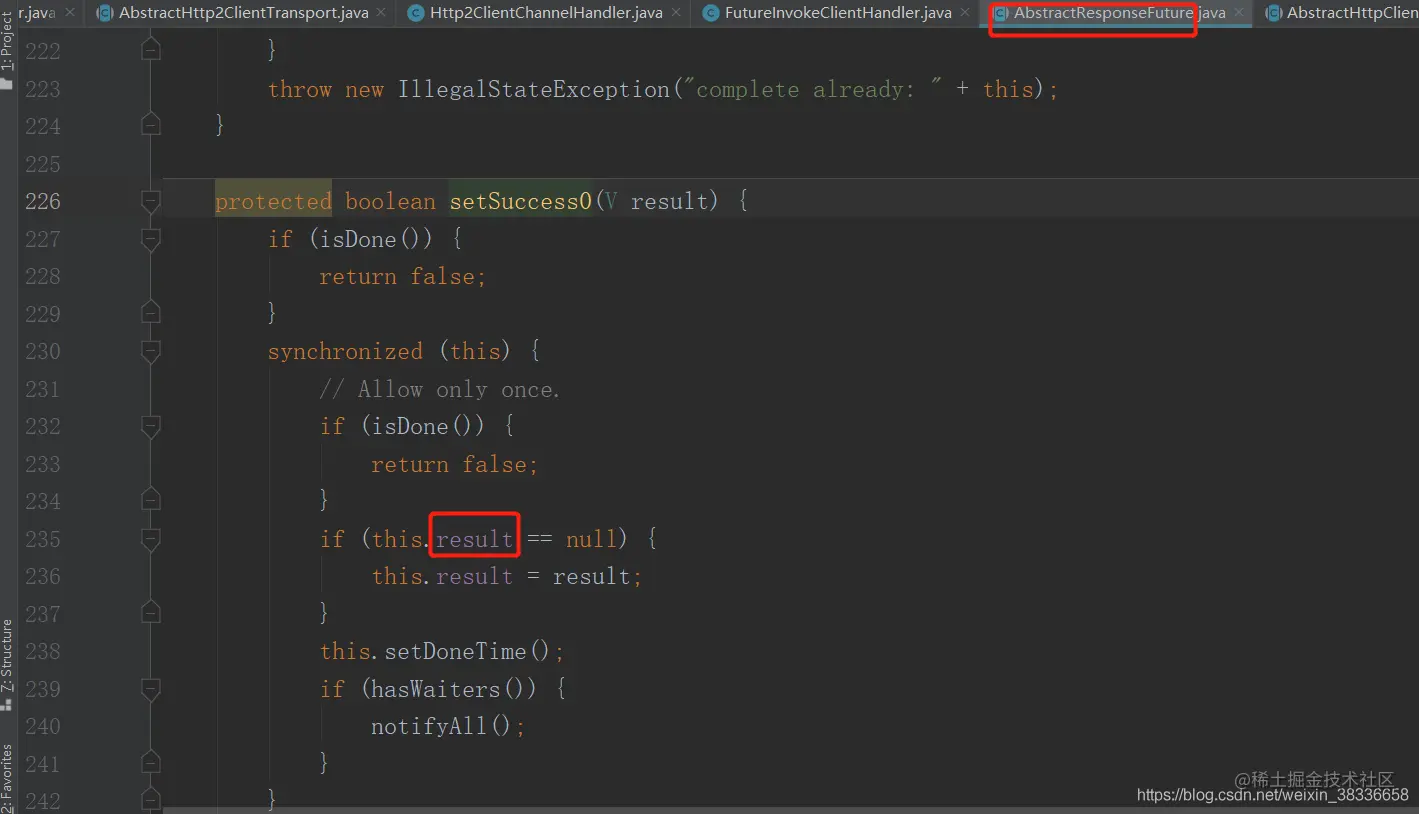Click line number 223 in gutter
Screen dimensions: 1419x814
(x=42, y=89)
